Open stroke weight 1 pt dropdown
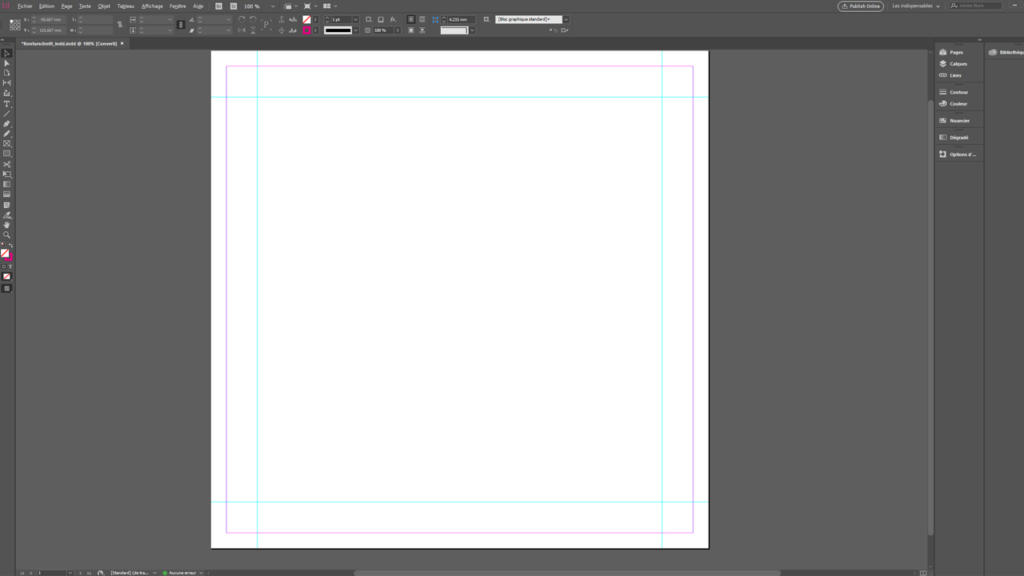1024x576 pixels. pyautogui.click(x=355, y=20)
